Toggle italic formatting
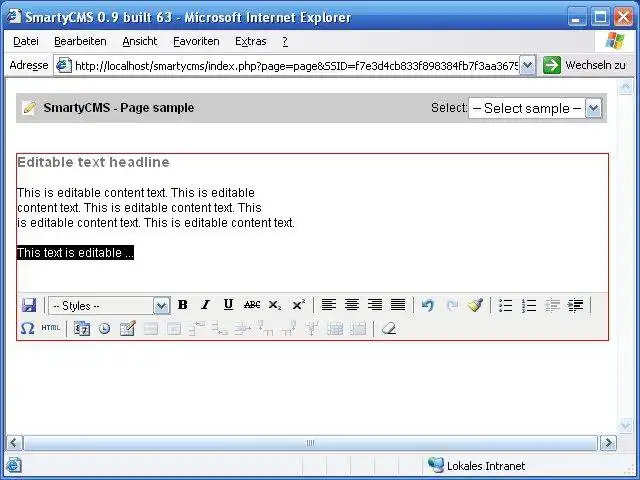Image resolution: width=640 pixels, height=480 pixels. pyautogui.click(x=206, y=304)
